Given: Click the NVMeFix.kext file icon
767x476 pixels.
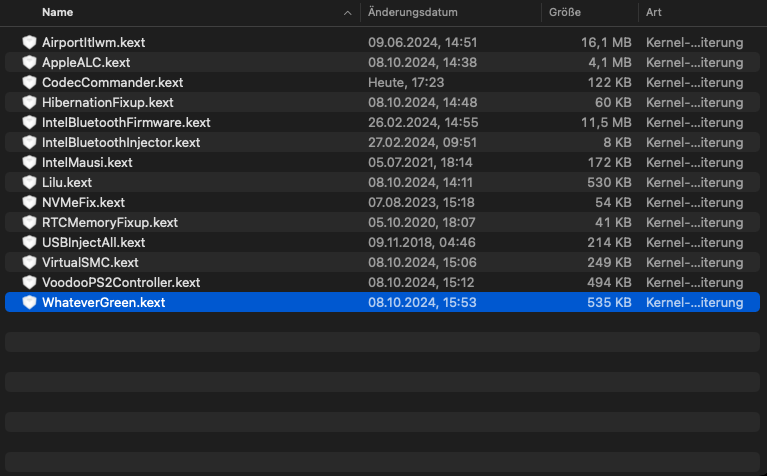Looking at the screenshot, I should tap(30, 203).
